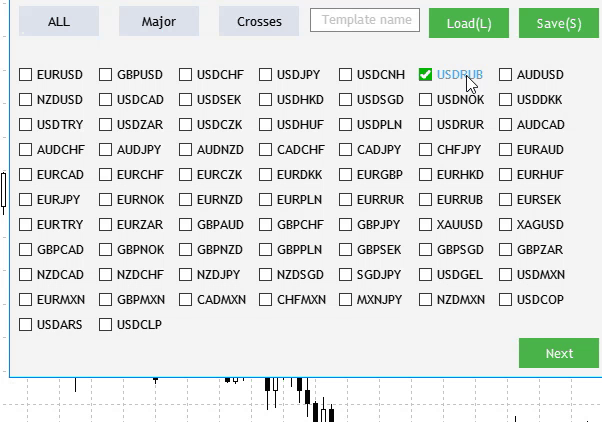Enable the USDCAD checkbox
The width and height of the screenshot is (602, 422).
point(106,100)
